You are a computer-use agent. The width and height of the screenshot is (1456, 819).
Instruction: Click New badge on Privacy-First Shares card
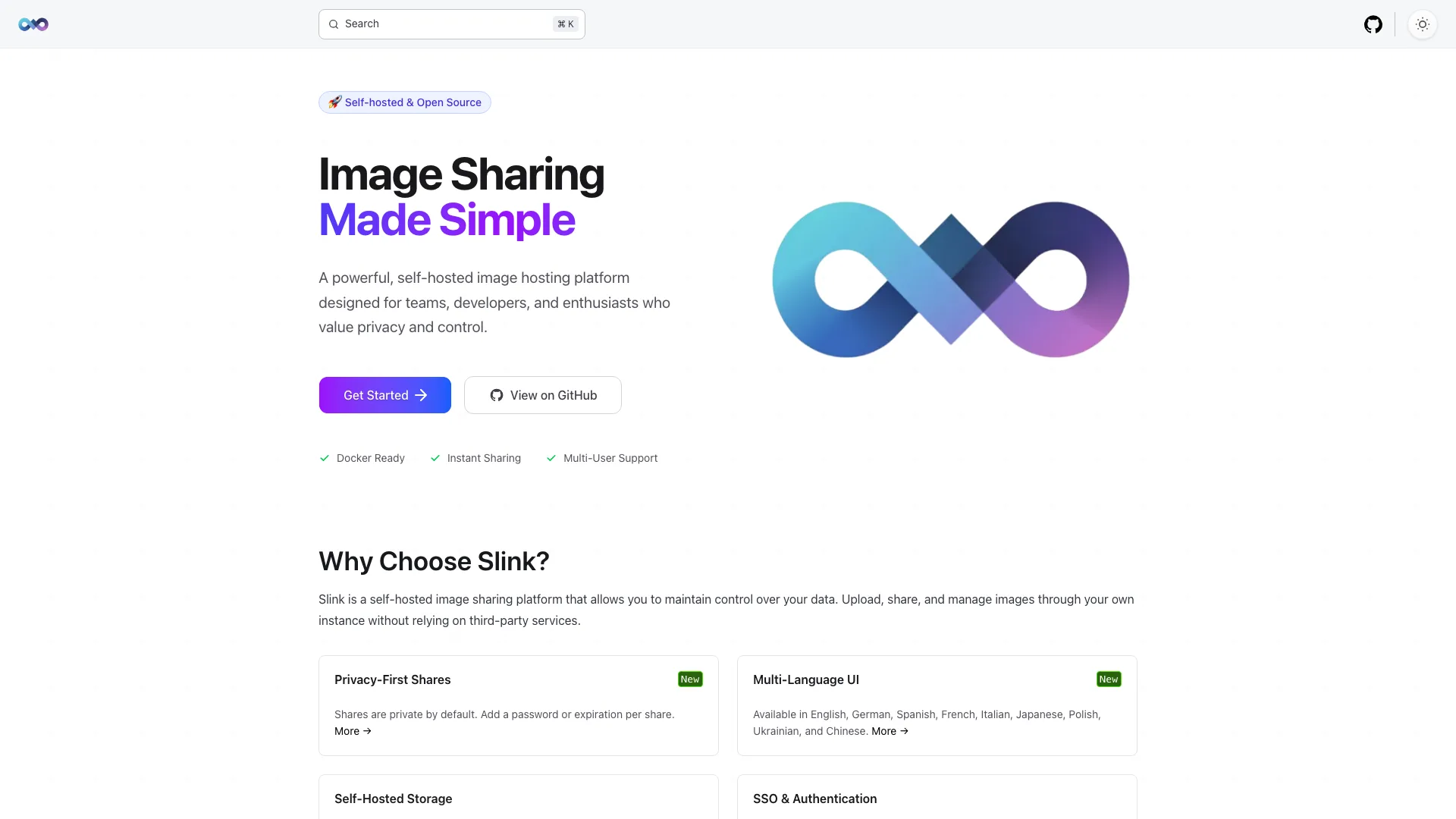click(690, 679)
